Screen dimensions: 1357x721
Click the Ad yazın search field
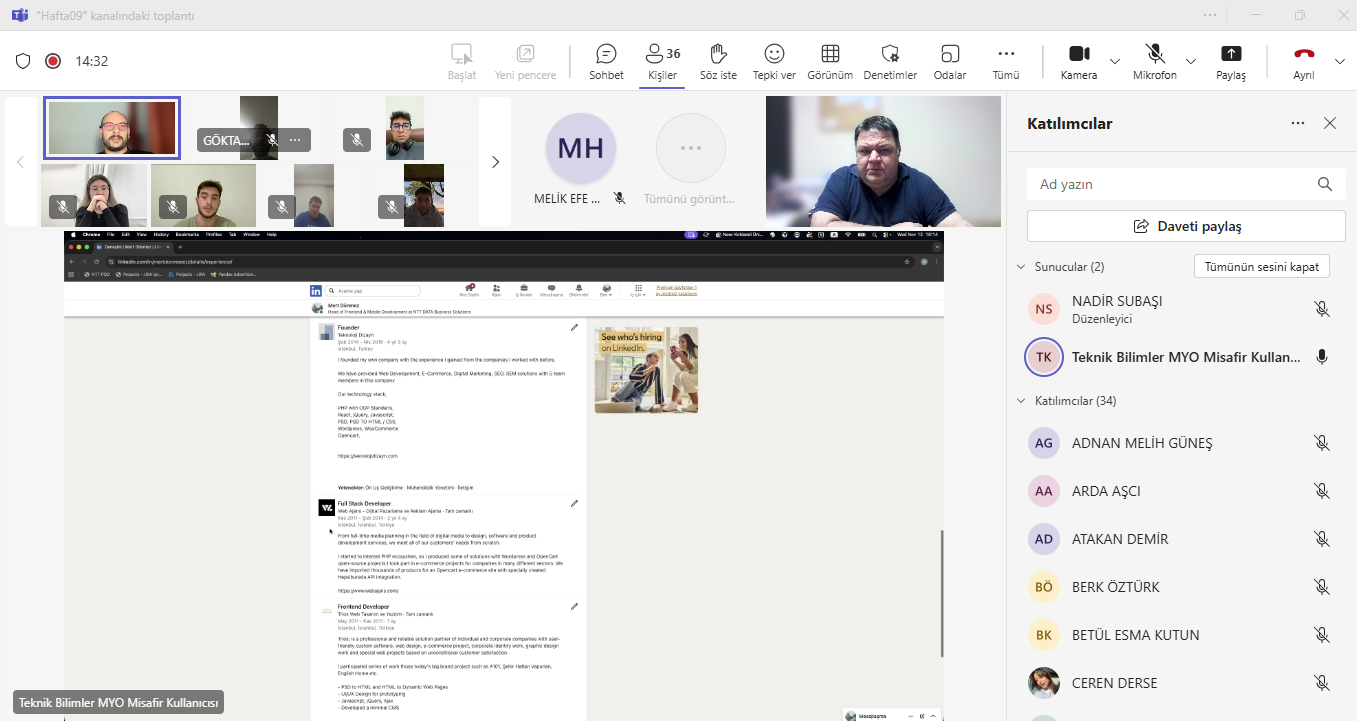[x=1170, y=184]
